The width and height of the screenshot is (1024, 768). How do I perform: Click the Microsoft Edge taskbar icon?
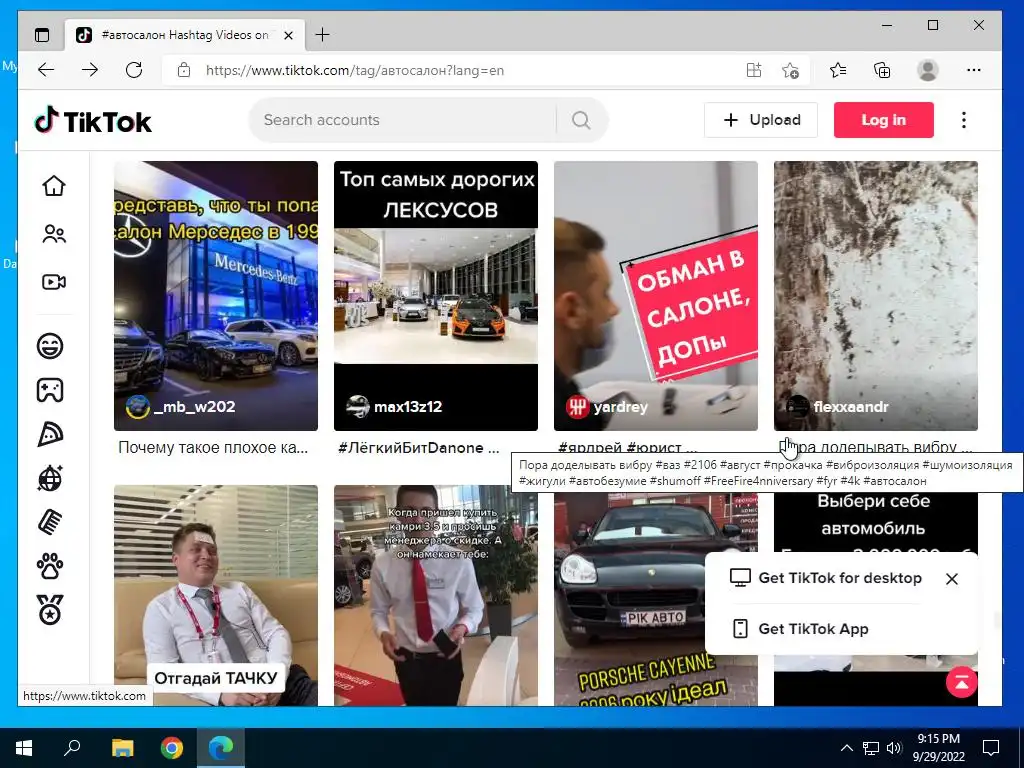point(221,748)
